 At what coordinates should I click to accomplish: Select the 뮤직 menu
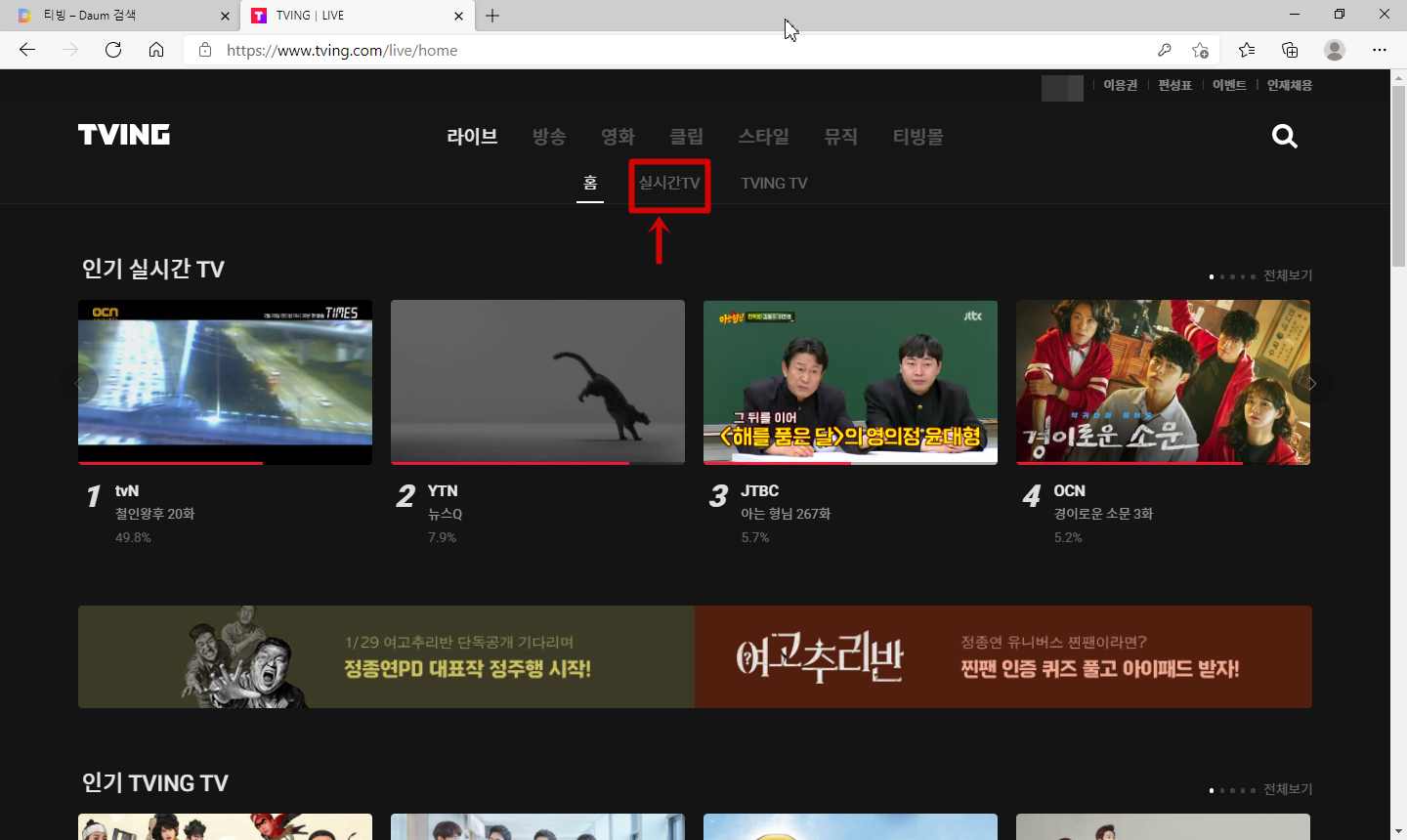[840, 137]
